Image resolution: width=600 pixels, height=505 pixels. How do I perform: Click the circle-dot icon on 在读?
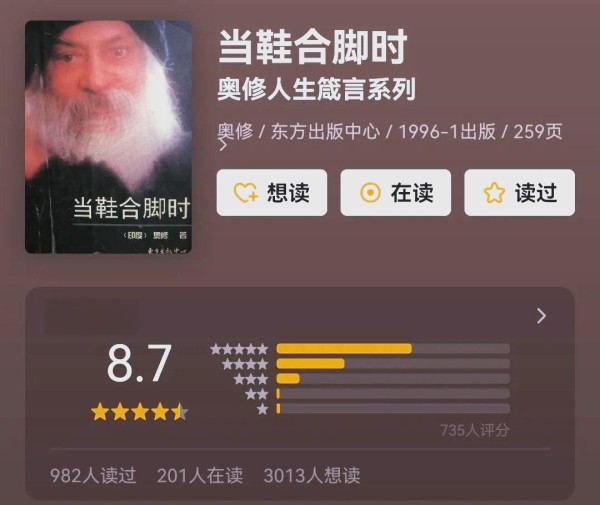coord(370,192)
